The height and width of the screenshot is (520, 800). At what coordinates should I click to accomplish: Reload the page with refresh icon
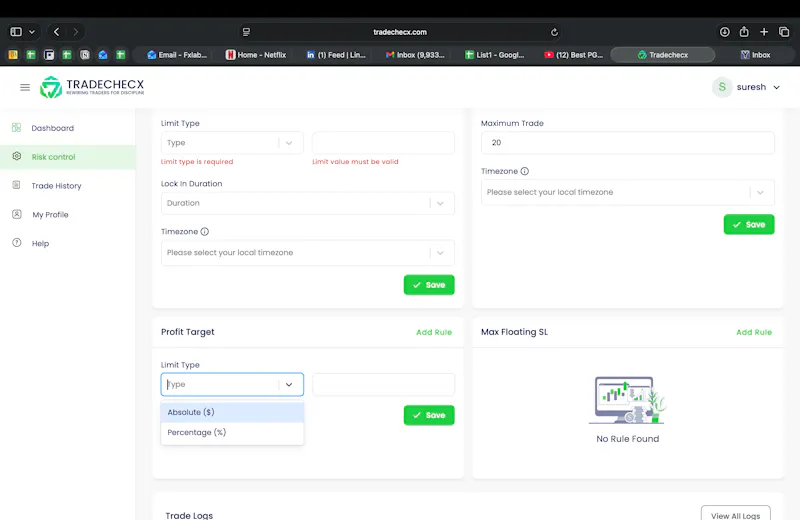(x=554, y=32)
